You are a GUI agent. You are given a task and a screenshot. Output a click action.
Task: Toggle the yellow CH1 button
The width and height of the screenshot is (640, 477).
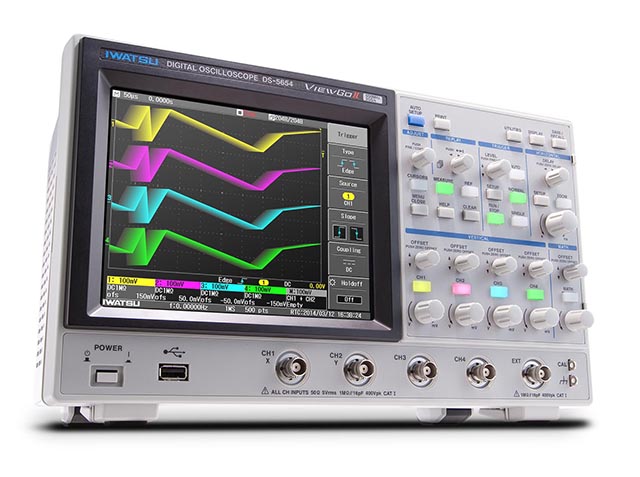click(x=421, y=286)
